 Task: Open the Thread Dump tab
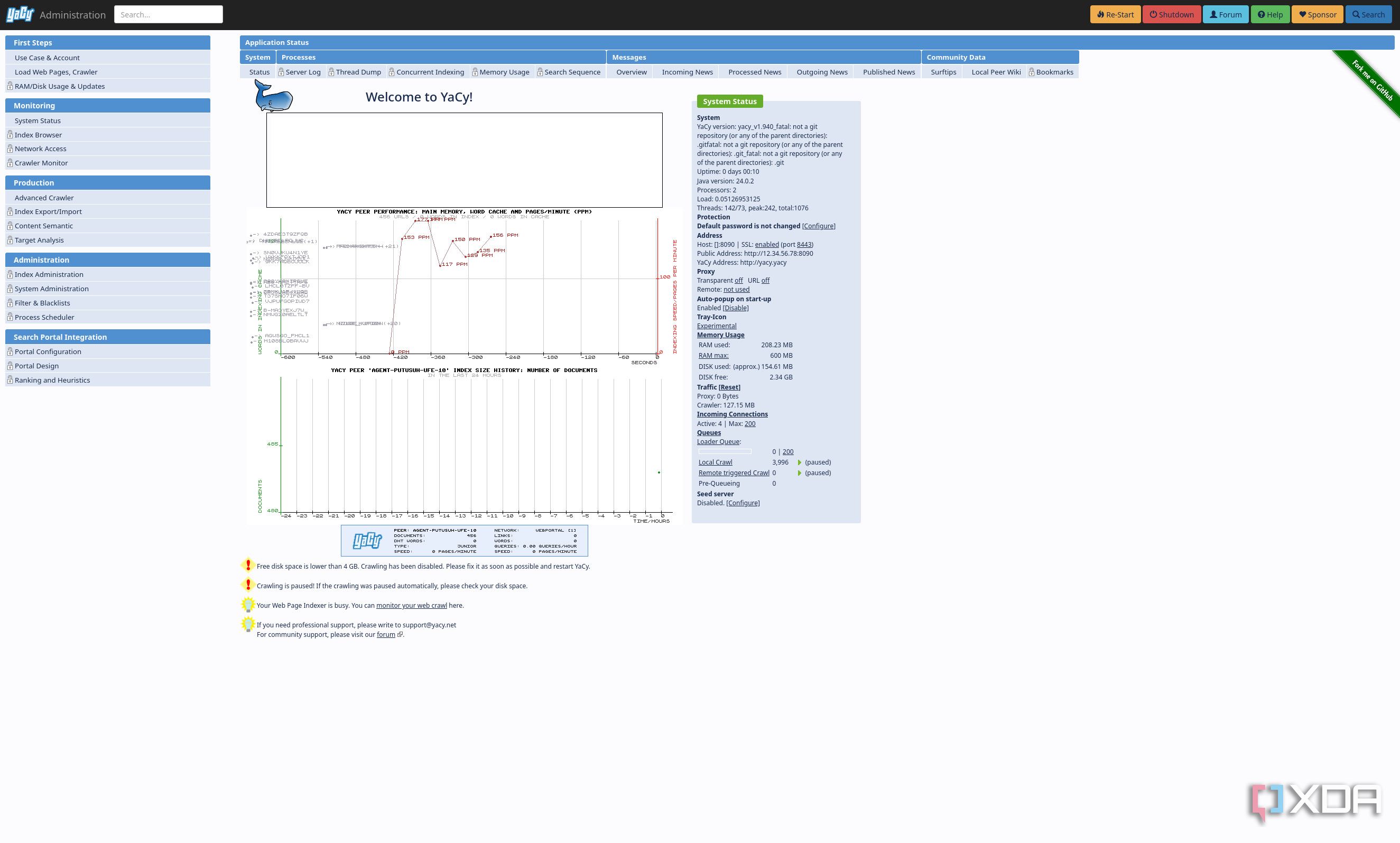[x=355, y=72]
